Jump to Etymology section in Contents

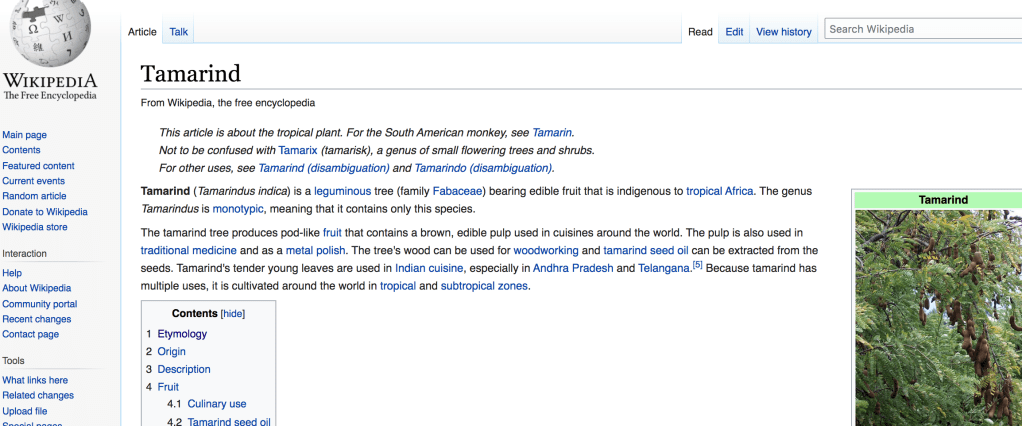point(182,334)
